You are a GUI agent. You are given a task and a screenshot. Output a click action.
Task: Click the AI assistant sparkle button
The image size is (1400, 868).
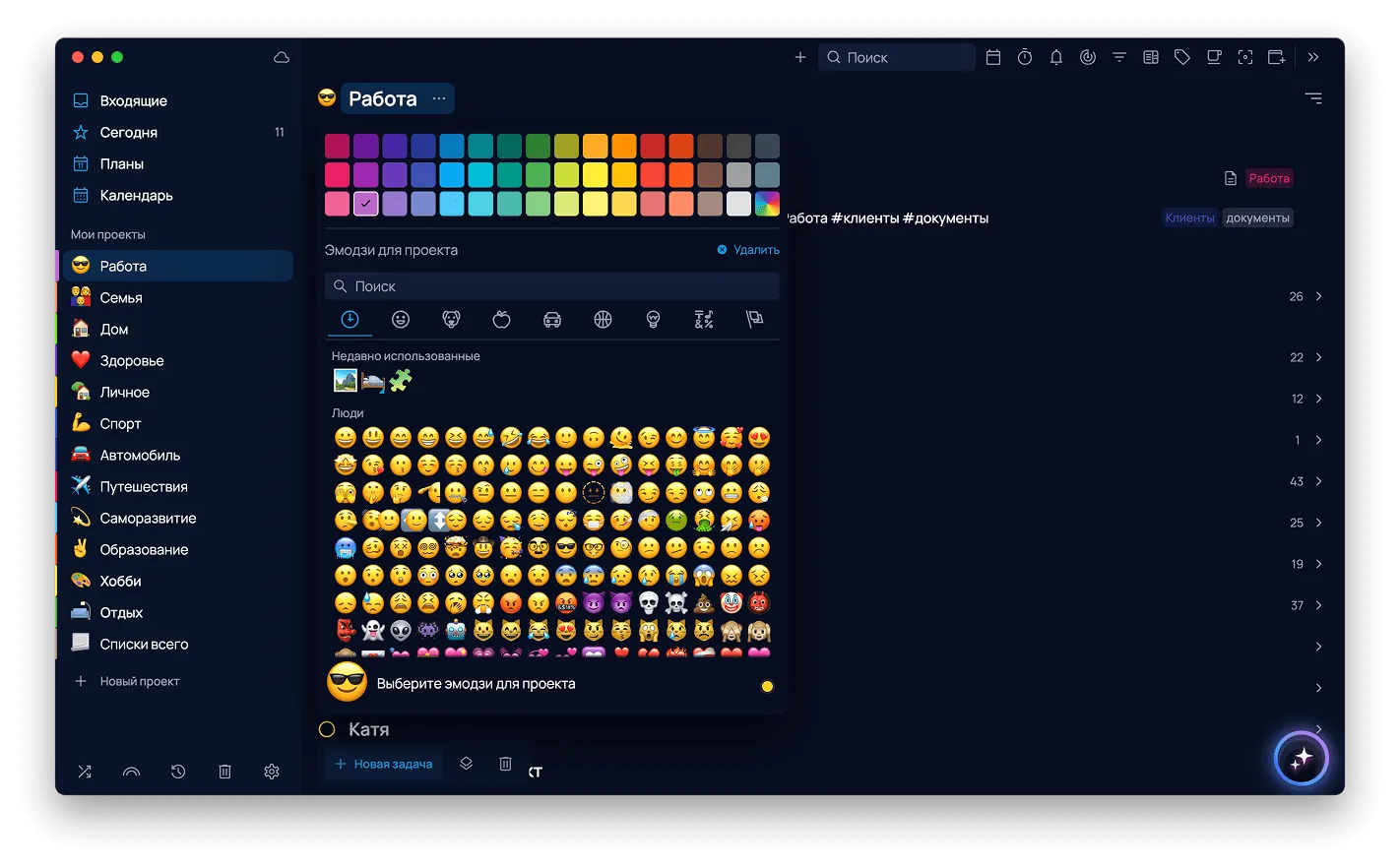coord(1302,759)
